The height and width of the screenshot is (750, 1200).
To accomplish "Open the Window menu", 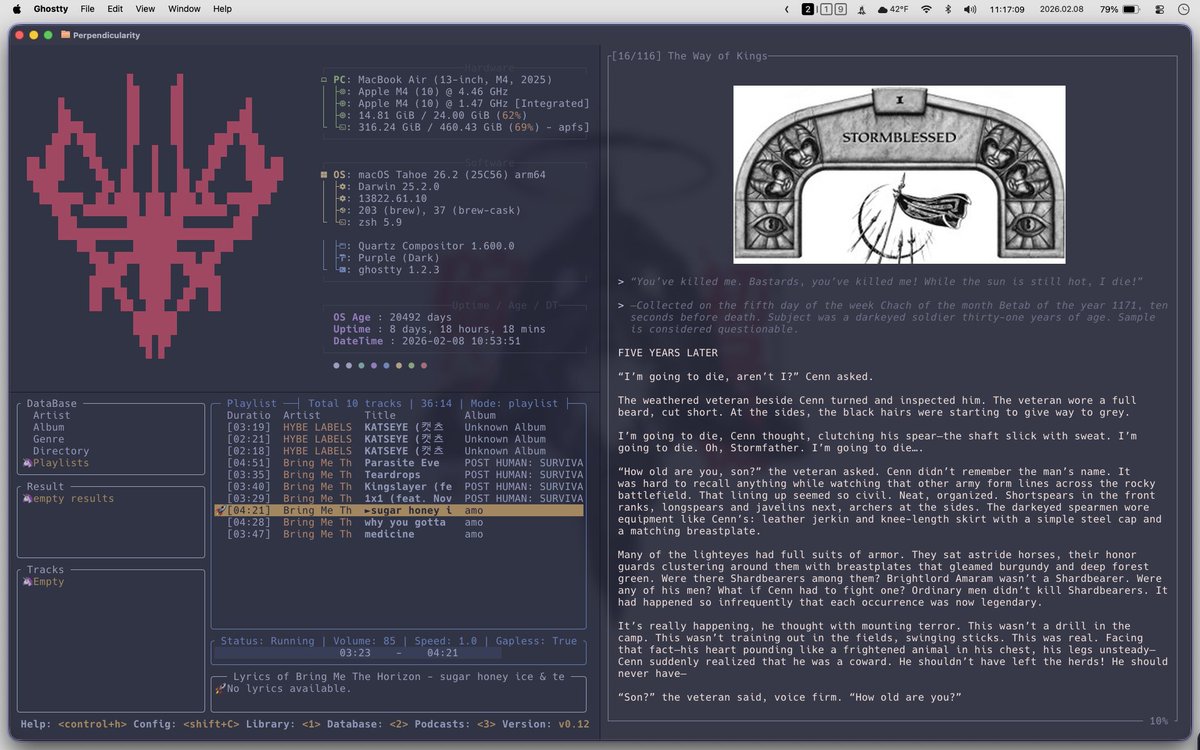I will click(184, 9).
